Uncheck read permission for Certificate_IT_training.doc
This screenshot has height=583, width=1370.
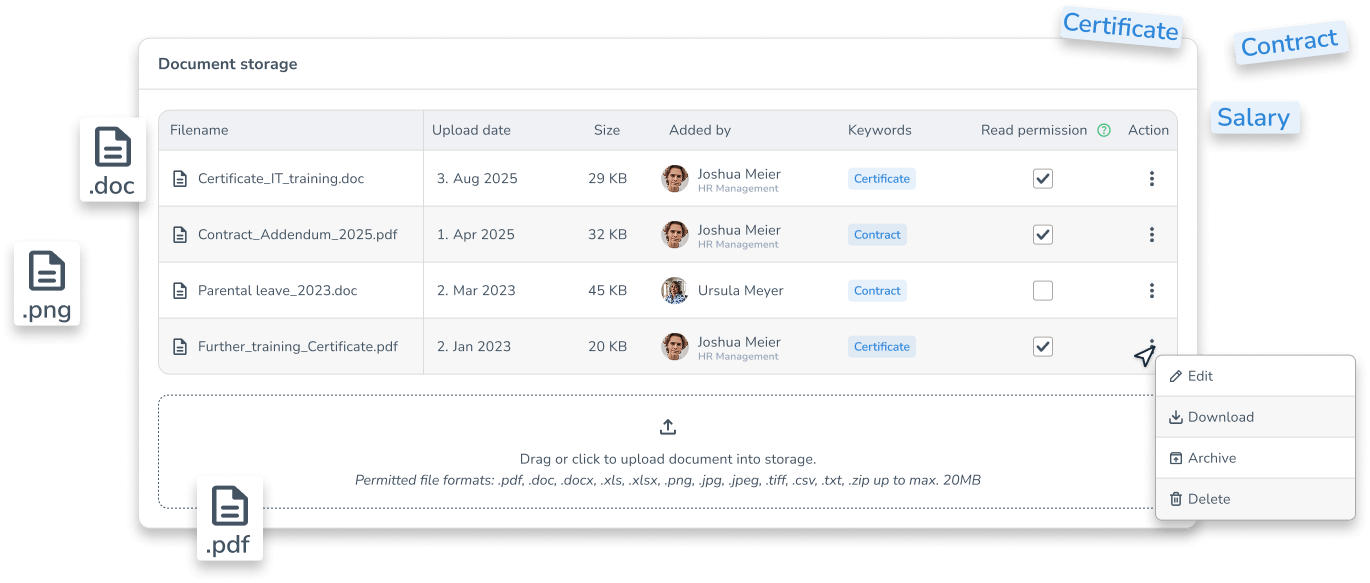[x=1043, y=178]
